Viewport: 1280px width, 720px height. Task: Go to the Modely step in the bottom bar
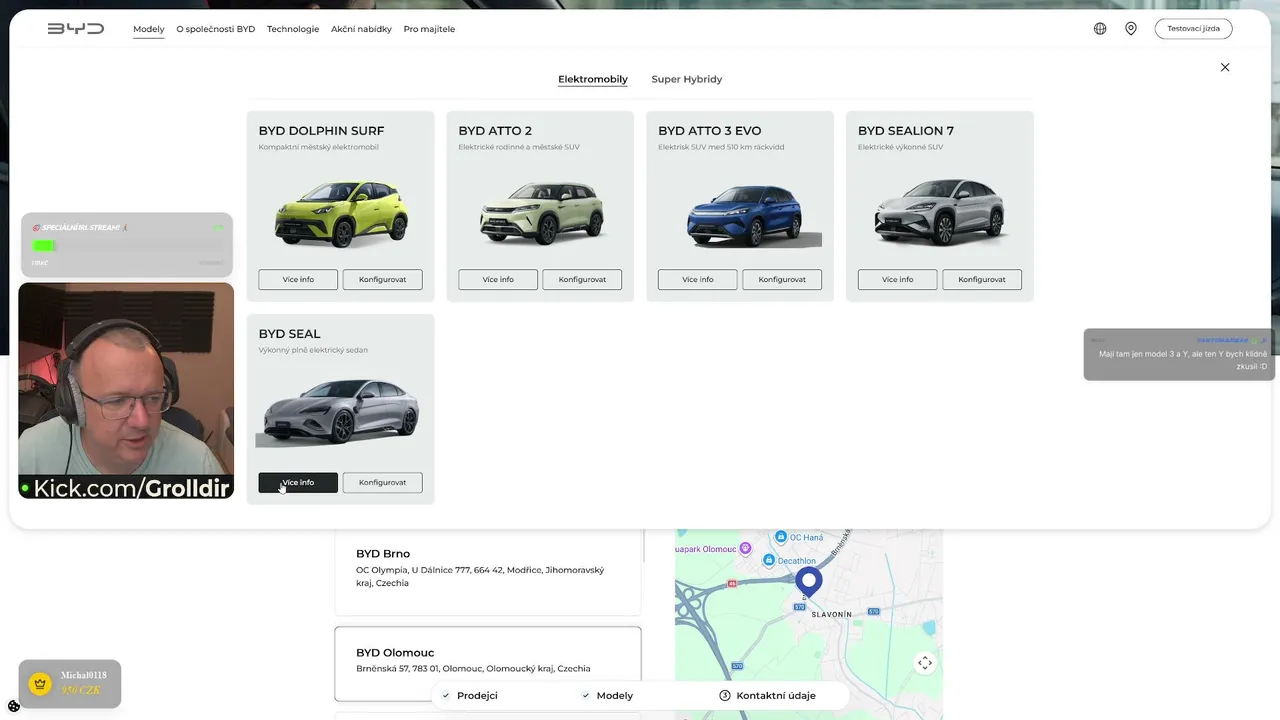point(607,696)
